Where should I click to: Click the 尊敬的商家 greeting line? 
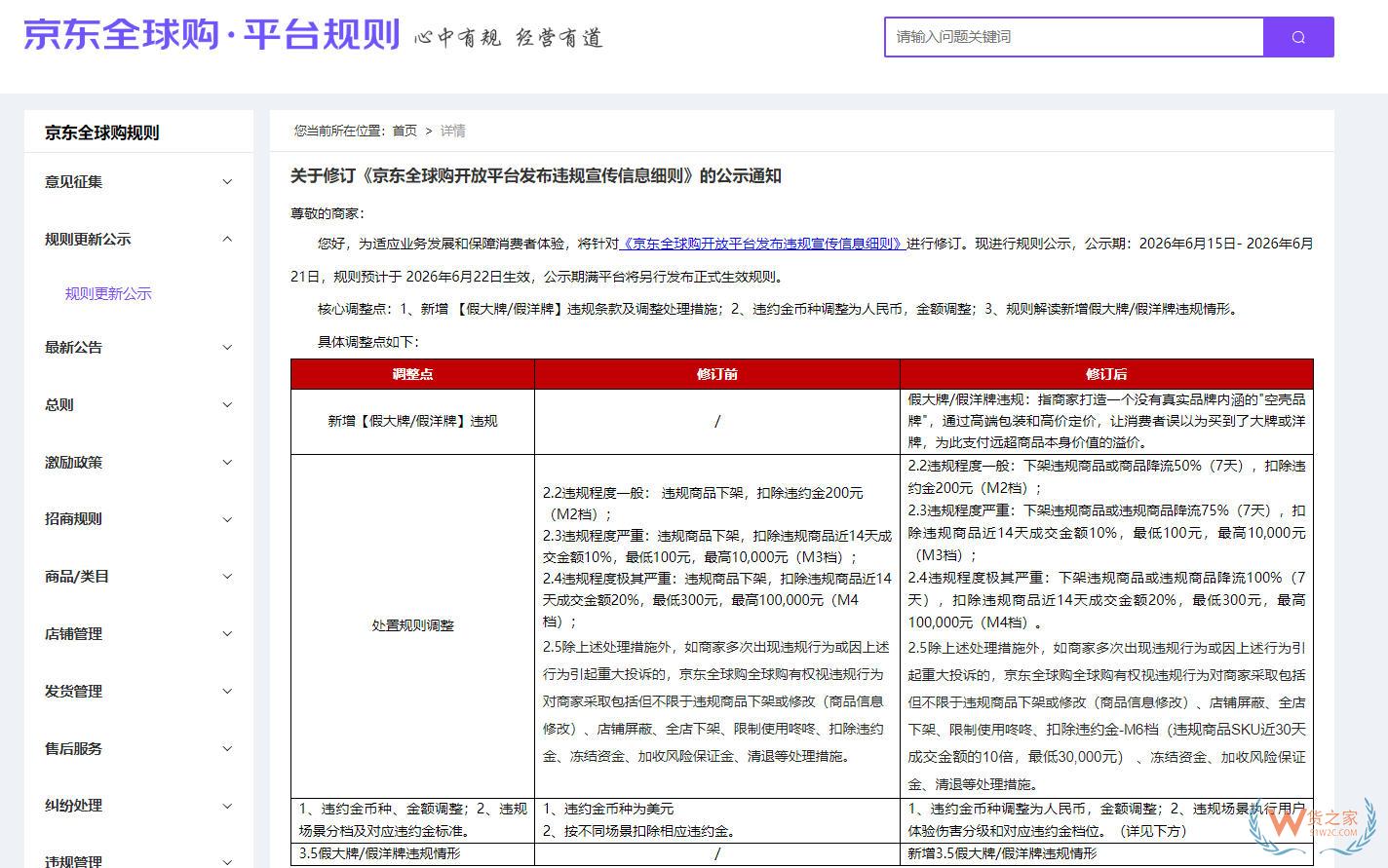[327, 213]
